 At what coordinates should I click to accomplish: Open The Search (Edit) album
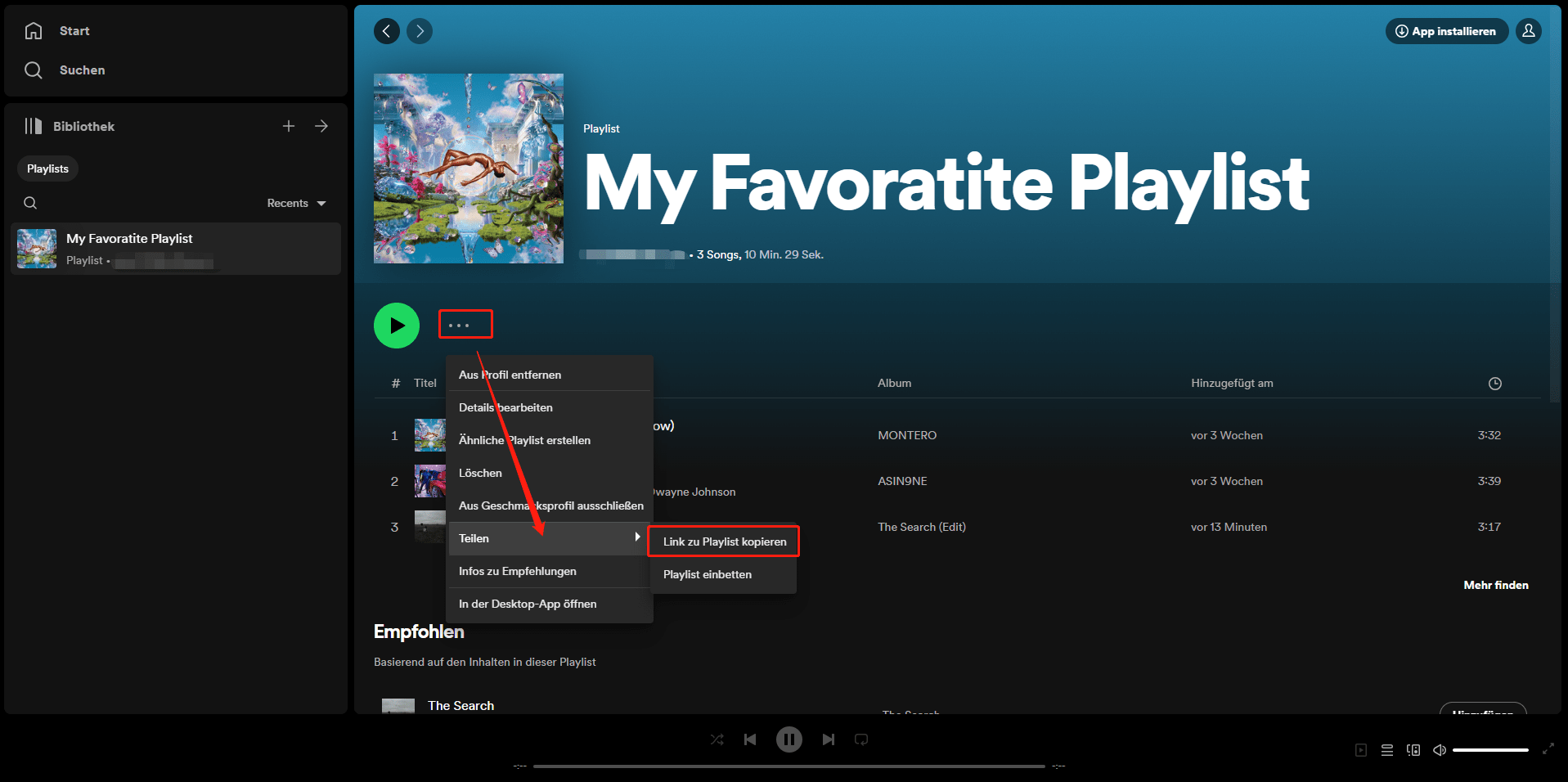click(x=922, y=527)
